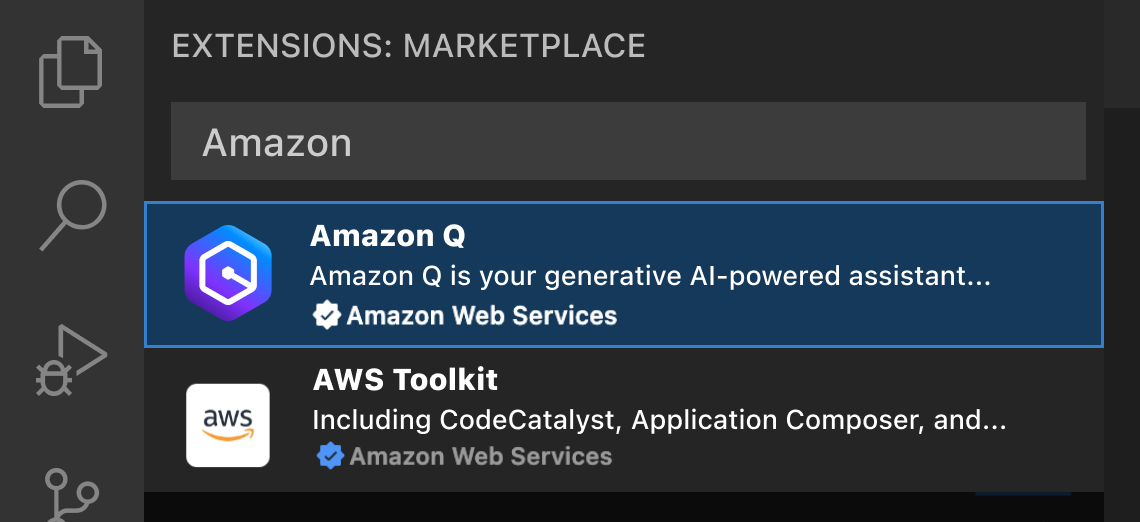
Task: Open the Source Control branch icon
Action: pos(72,495)
